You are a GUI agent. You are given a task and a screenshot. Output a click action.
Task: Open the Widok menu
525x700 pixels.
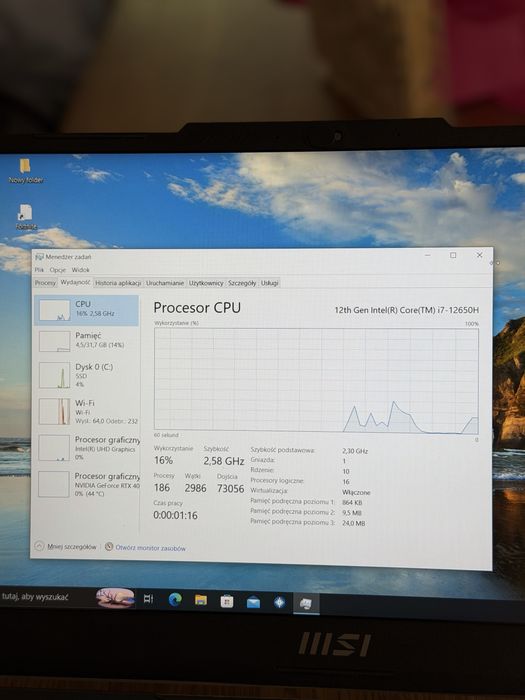coord(80,270)
